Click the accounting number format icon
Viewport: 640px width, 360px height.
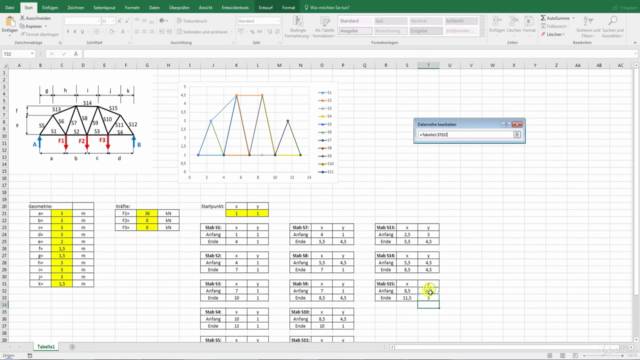click(242, 32)
